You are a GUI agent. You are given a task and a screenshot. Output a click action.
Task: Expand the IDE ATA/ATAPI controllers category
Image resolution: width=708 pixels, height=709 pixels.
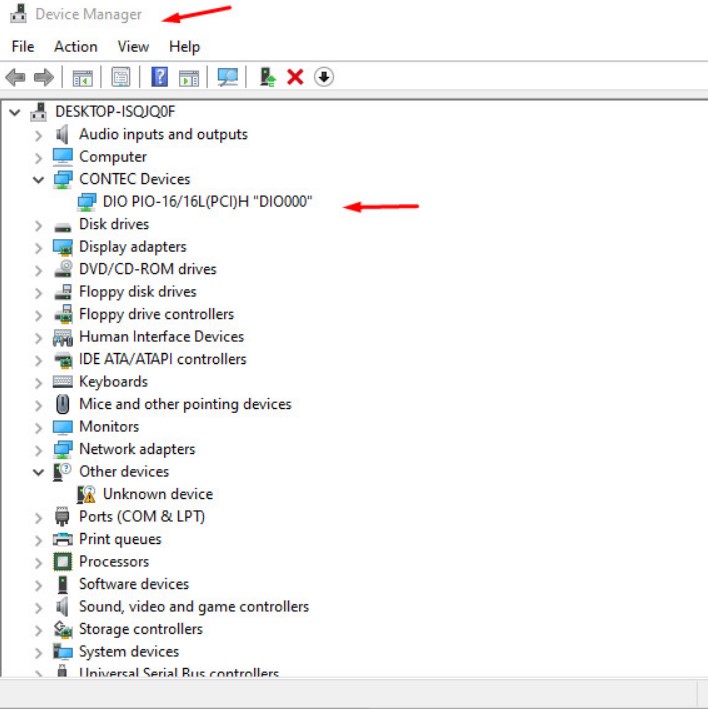pyautogui.click(x=38, y=360)
